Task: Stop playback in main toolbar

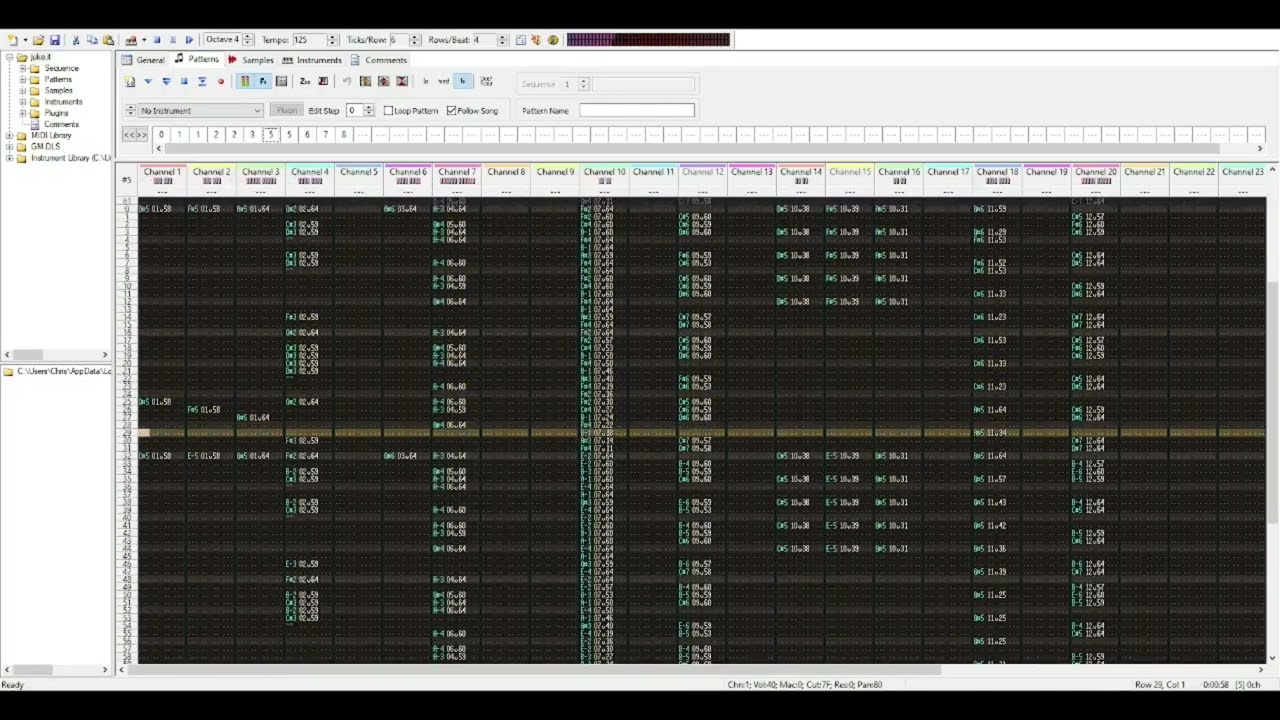Action: pos(157,40)
